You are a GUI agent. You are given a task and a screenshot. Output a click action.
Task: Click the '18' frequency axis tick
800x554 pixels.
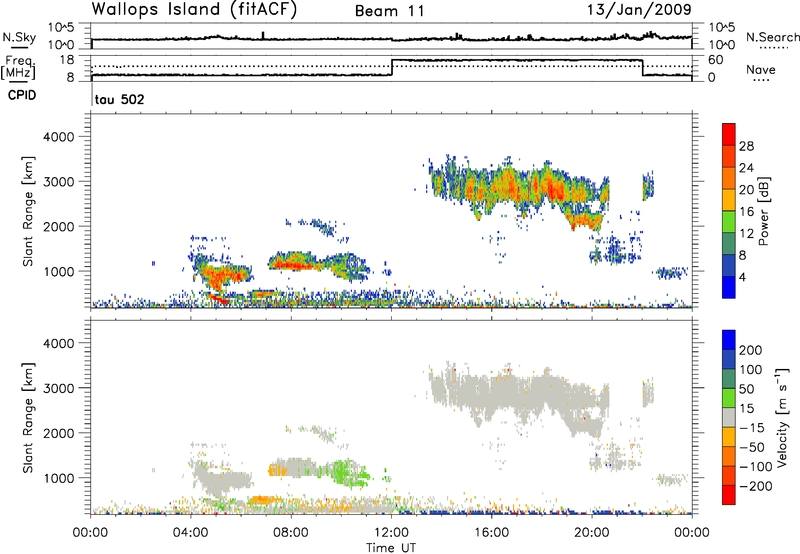[x=67, y=60]
